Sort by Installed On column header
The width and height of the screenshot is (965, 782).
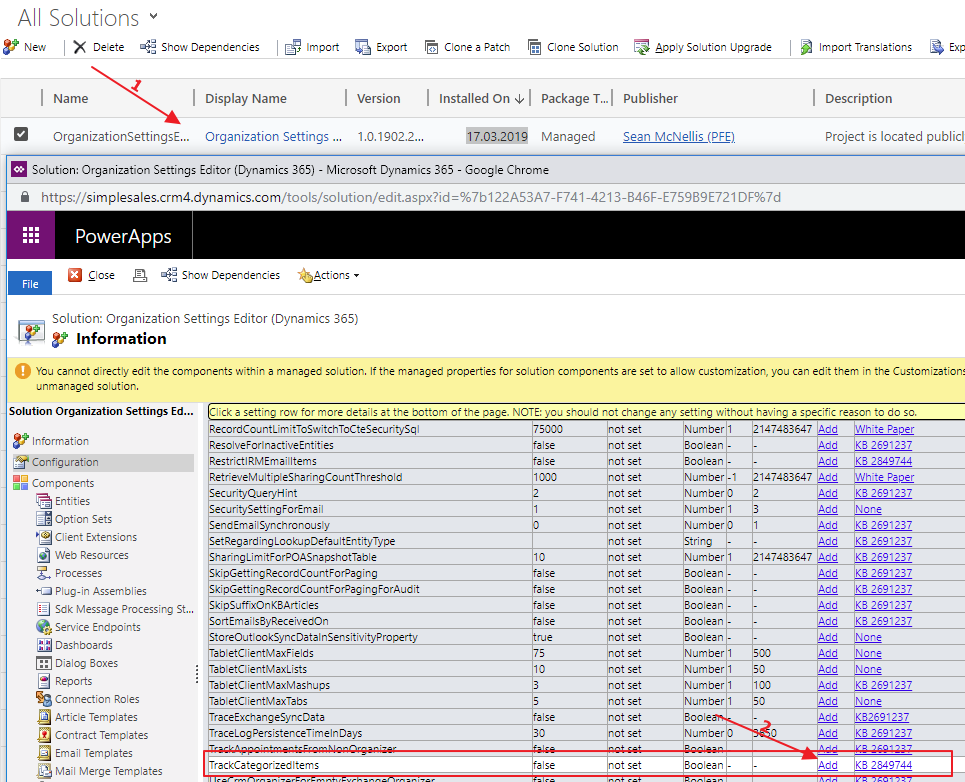(481, 98)
